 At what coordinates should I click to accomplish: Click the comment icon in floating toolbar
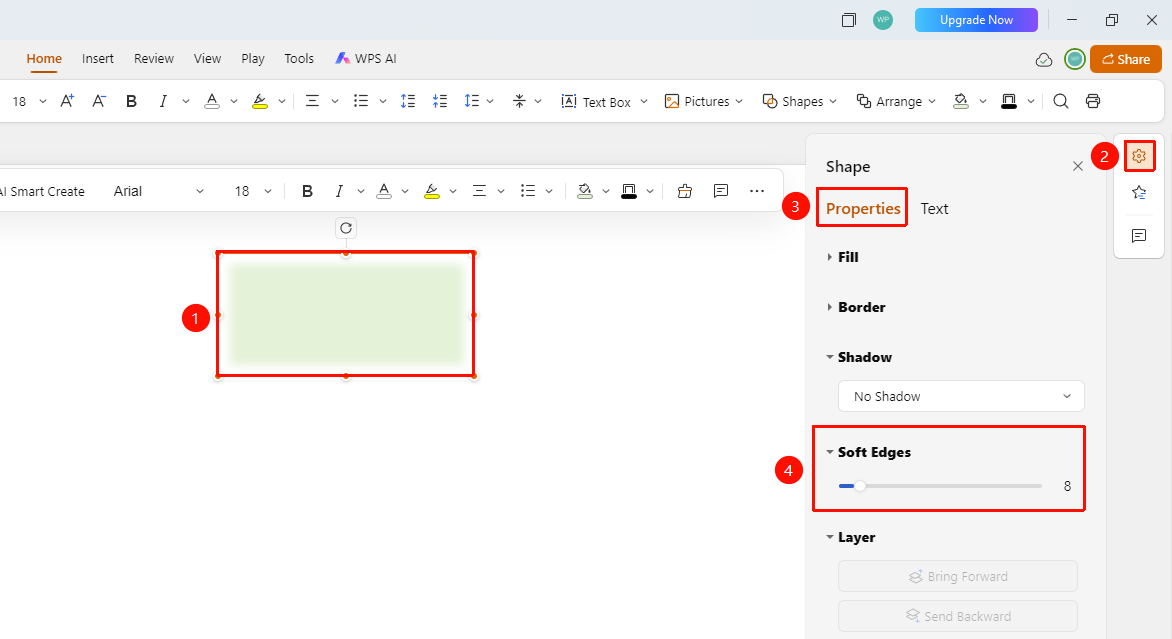pyautogui.click(x=721, y=191)
